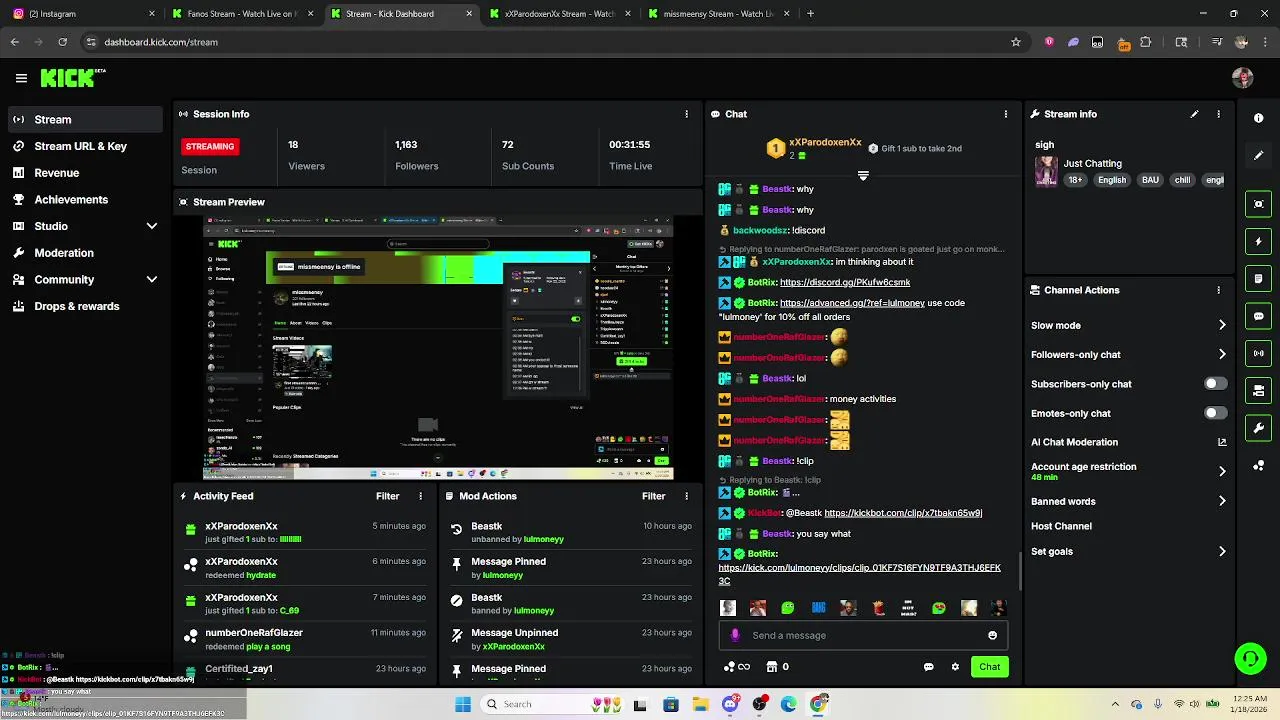Switch to the missmeensy Stream browser tab
This screenshot has width=1280, height=720.
718,14
